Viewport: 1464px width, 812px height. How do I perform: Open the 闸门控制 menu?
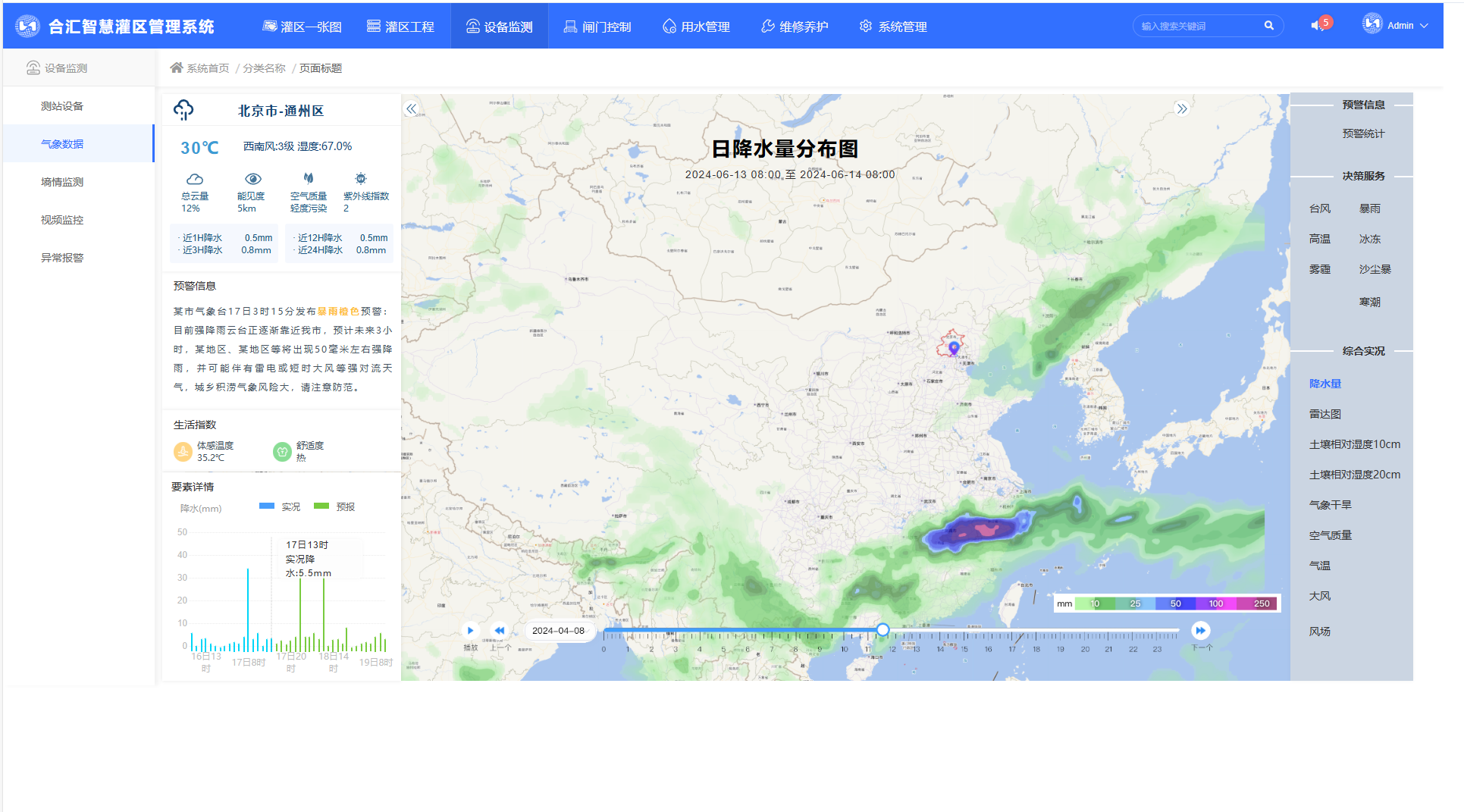pyautogui.click(x=597, y=27)
